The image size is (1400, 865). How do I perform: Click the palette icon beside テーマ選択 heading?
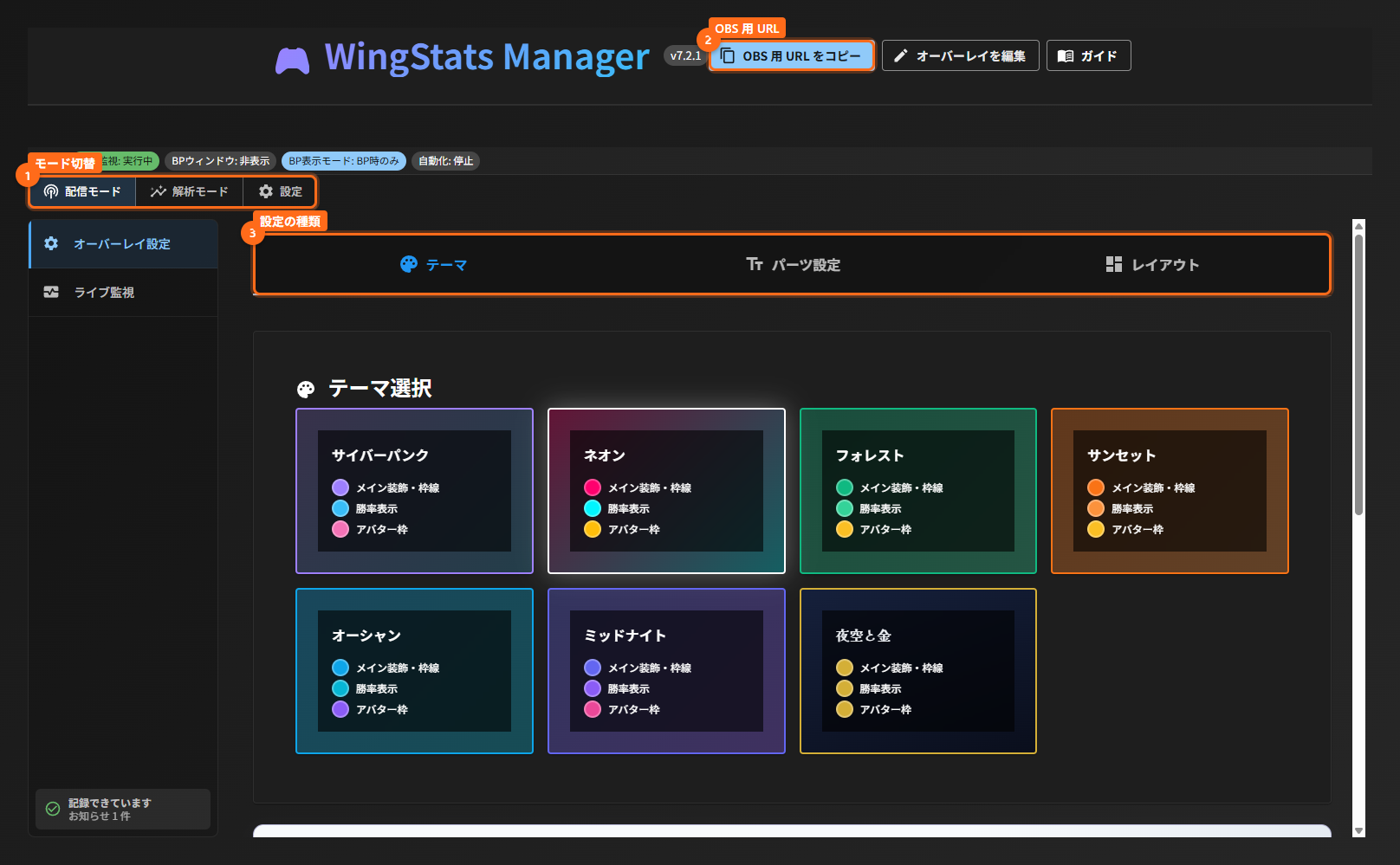306,390
